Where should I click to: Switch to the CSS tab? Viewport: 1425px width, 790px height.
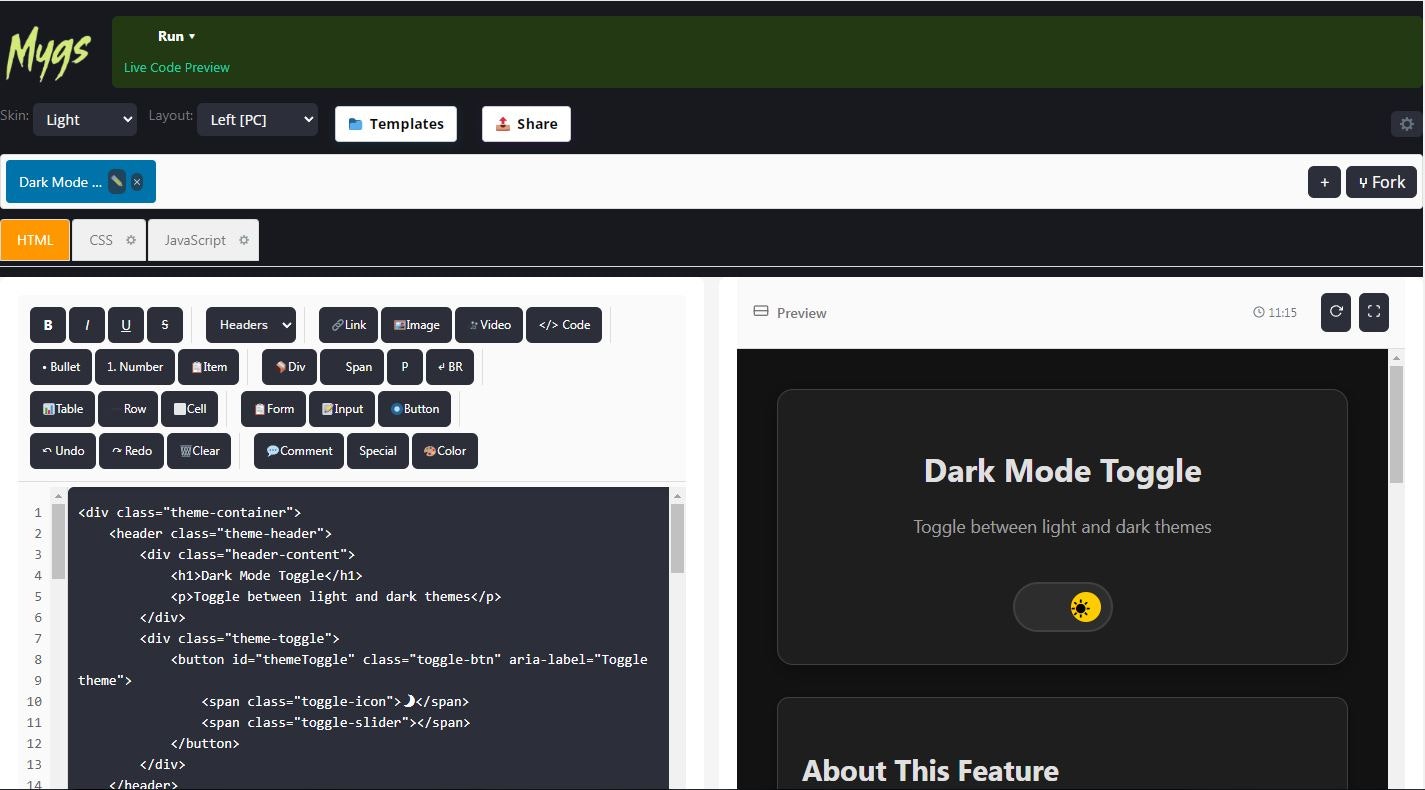[109, 240]
